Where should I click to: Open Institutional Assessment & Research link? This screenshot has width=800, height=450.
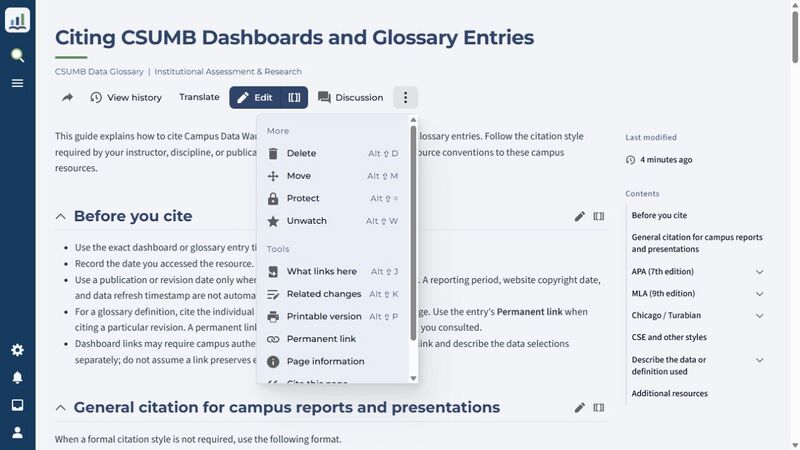[228, 71]
